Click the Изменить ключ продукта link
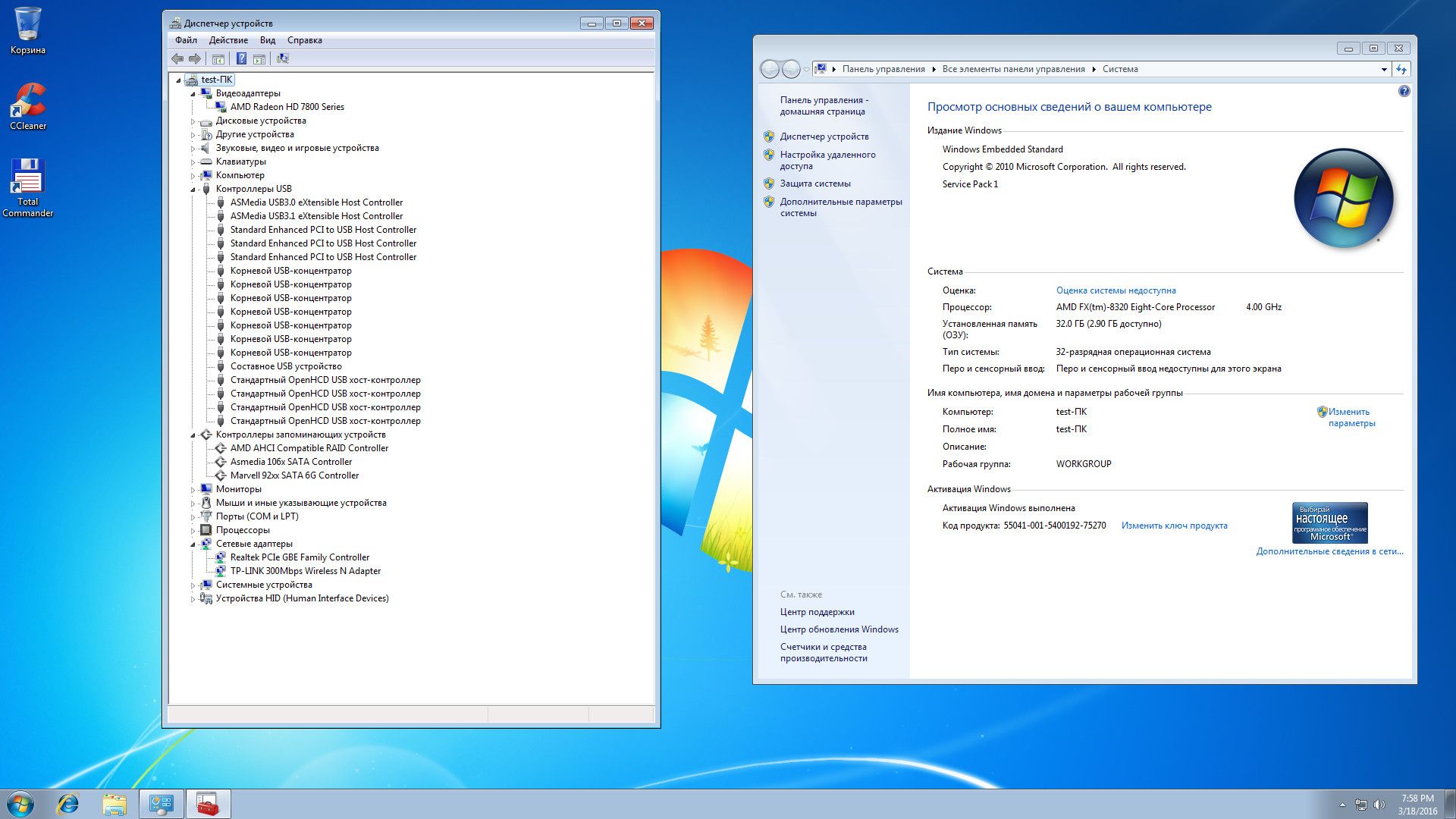This screenshot has width=1456, height=819. (x=1174, y=526)
